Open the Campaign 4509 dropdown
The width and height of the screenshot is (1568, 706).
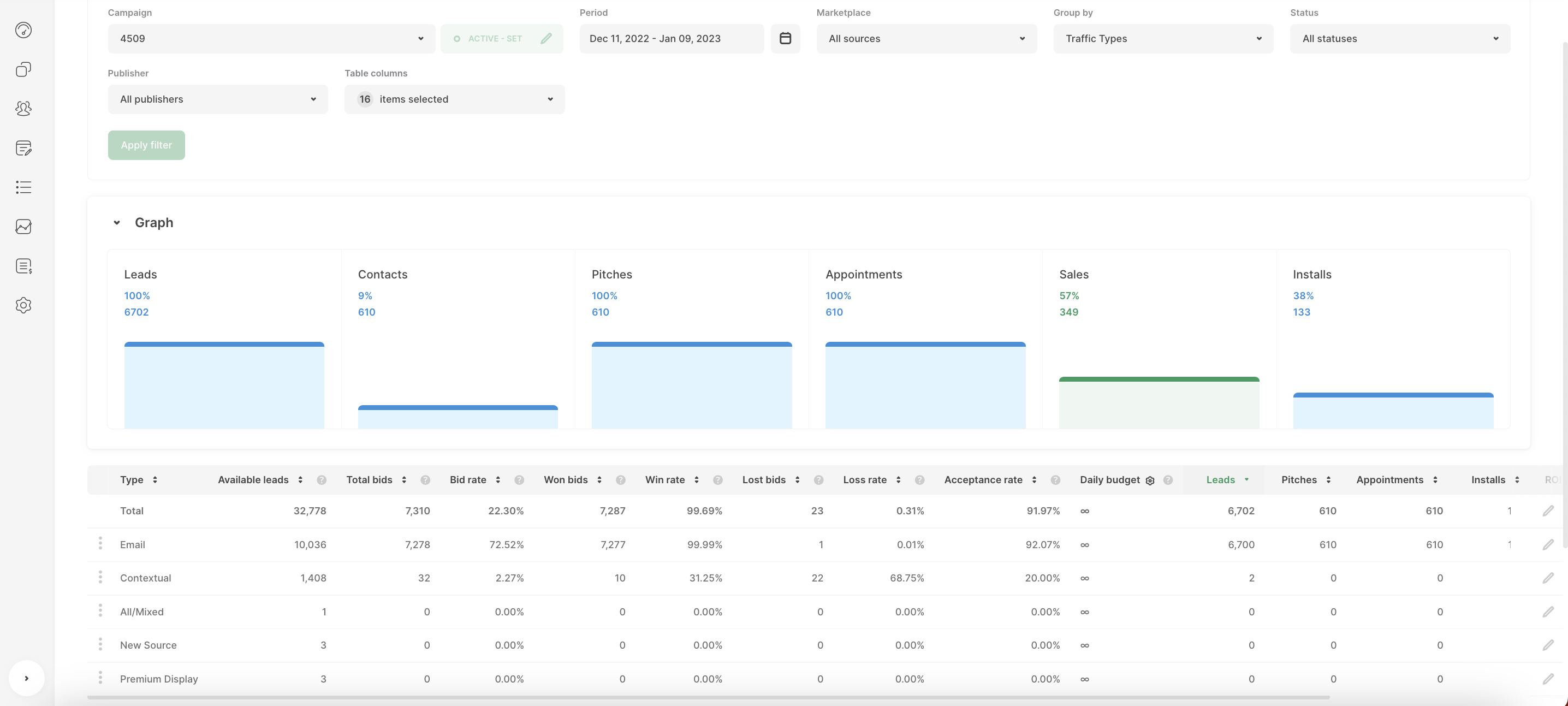[x=271, y=38]
